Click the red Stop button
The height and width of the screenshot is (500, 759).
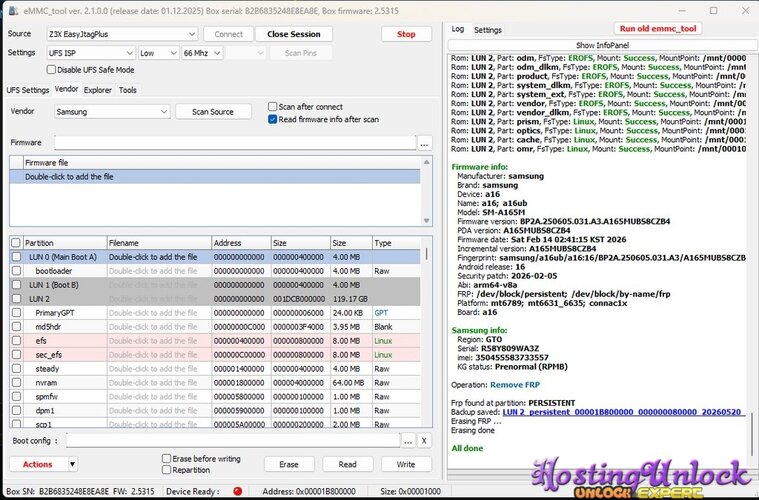tap(406, 34)
